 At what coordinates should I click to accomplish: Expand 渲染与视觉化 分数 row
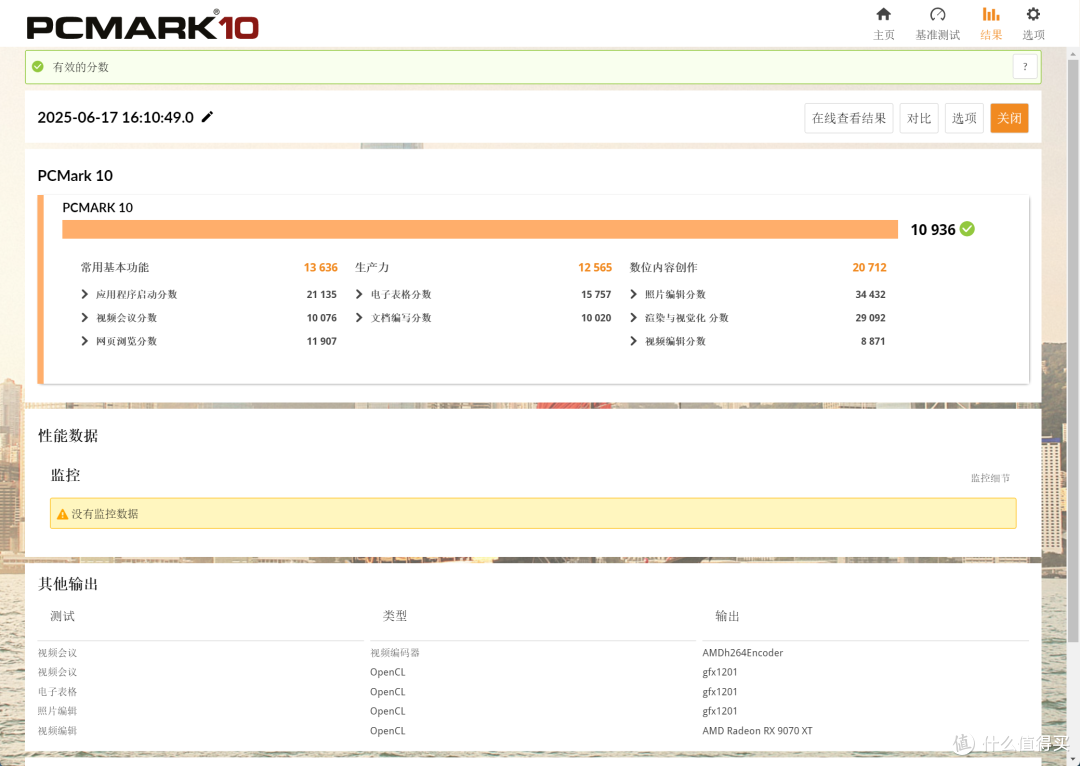634,318
